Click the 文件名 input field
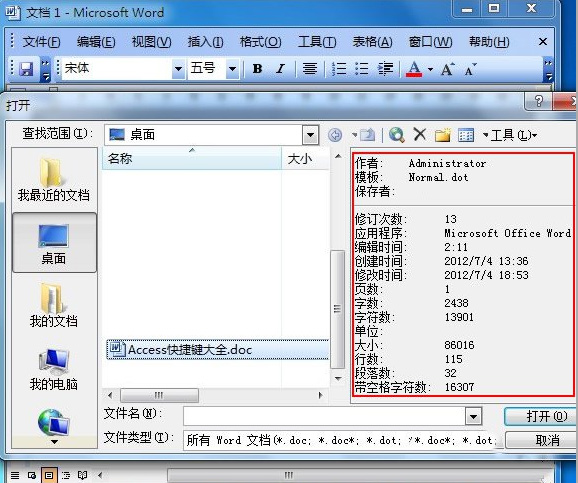The width and height of the screenshot is (578, 483). (x=324, y=416)
